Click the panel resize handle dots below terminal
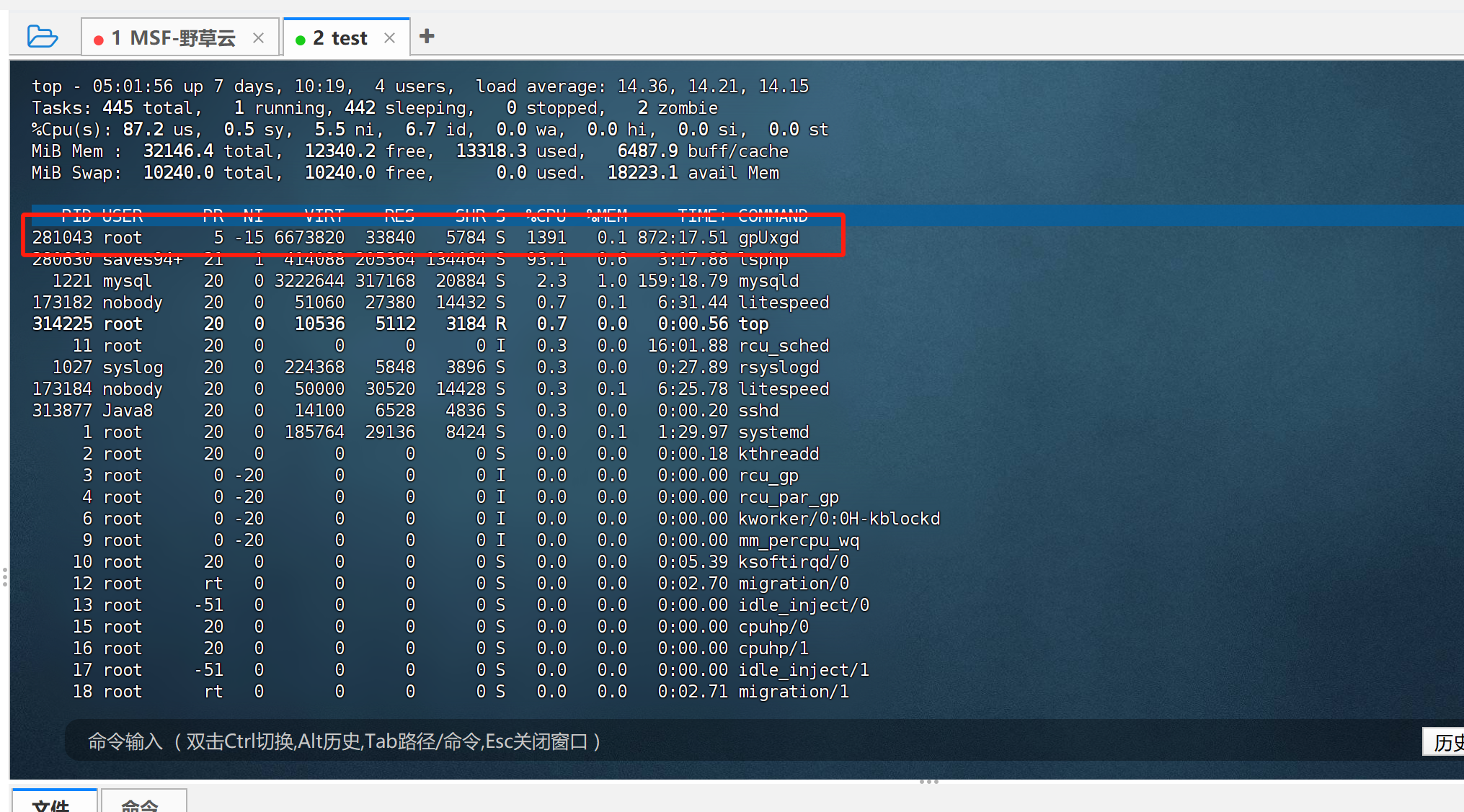1464x812 pixels. tap(928, 782)
